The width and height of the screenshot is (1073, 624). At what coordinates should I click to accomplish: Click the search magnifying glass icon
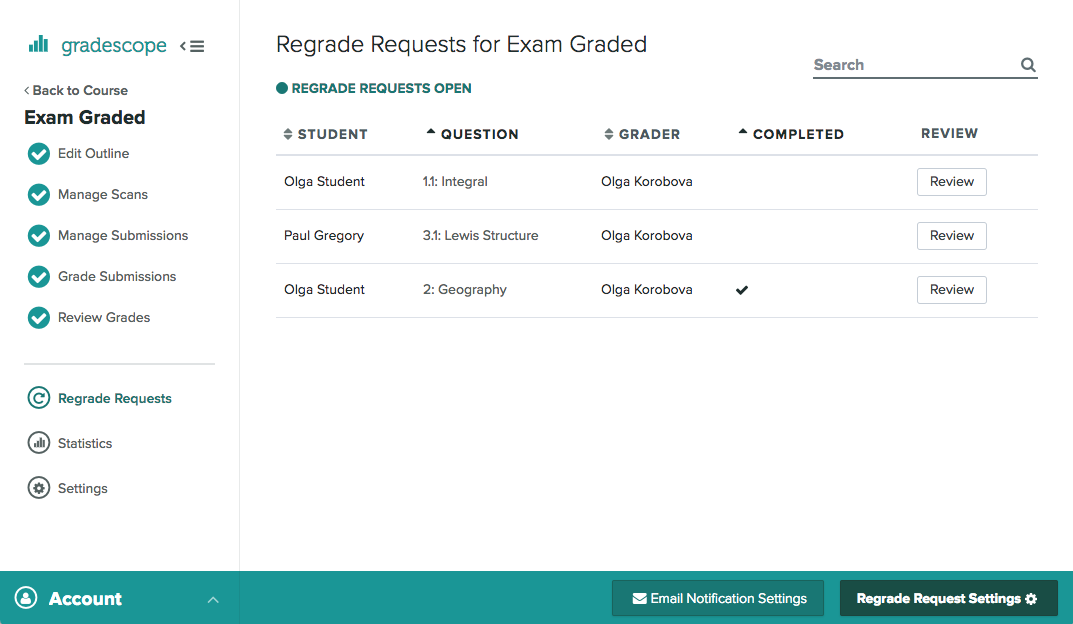(x=1028, y=64)
